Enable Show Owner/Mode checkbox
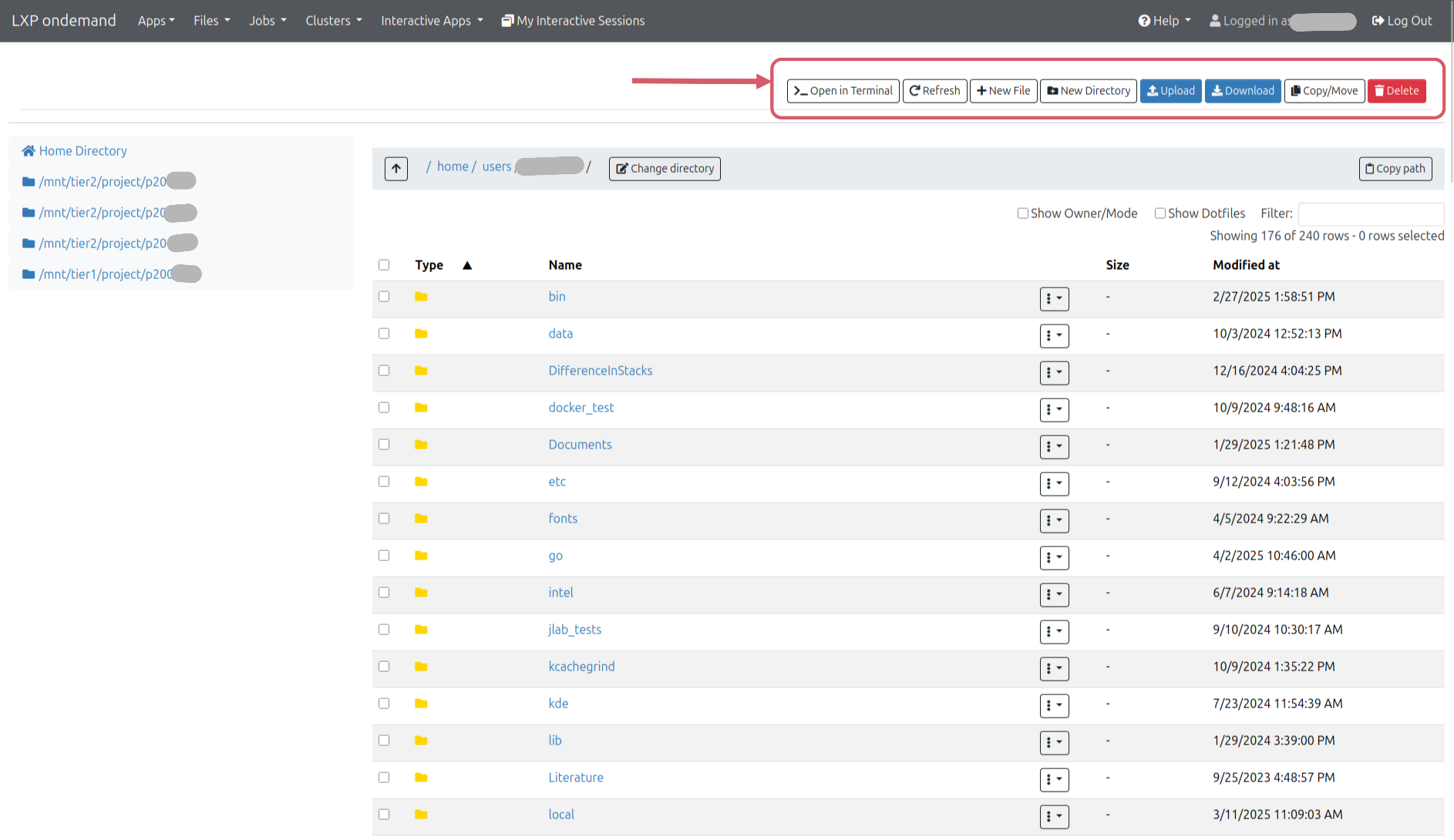Viewport: 1454px width, 840px height. 1023,213
